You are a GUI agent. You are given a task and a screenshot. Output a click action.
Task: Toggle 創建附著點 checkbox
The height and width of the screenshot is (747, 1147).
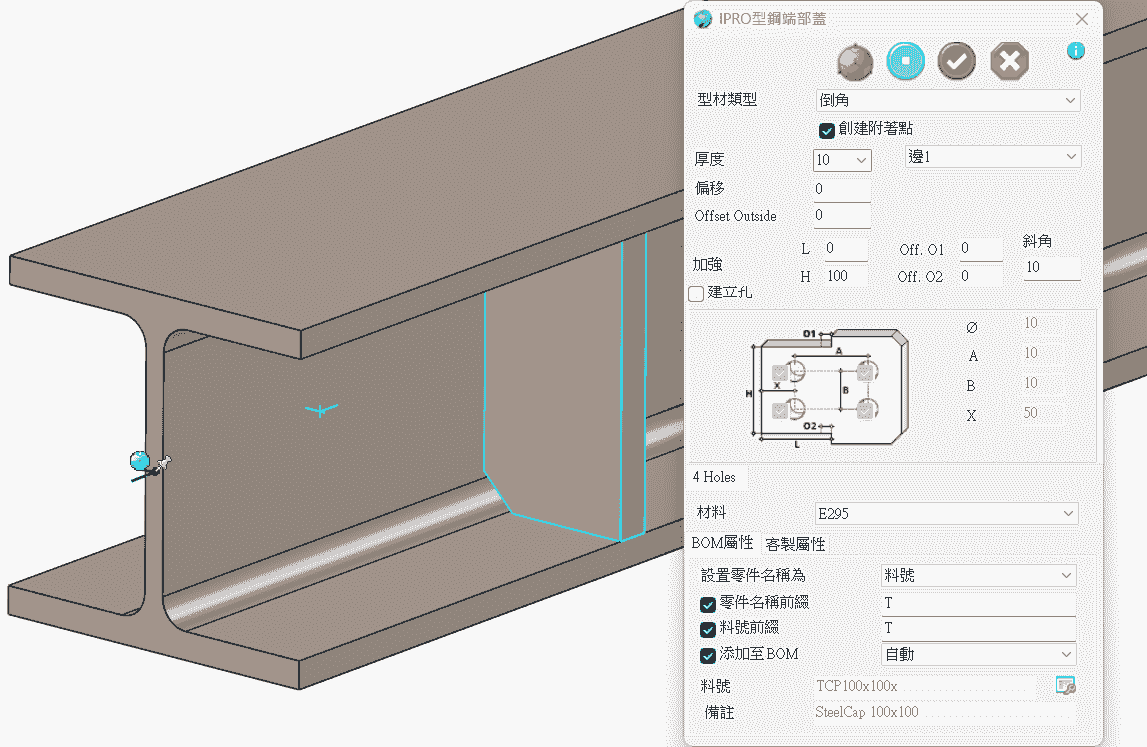coord(827,130)
